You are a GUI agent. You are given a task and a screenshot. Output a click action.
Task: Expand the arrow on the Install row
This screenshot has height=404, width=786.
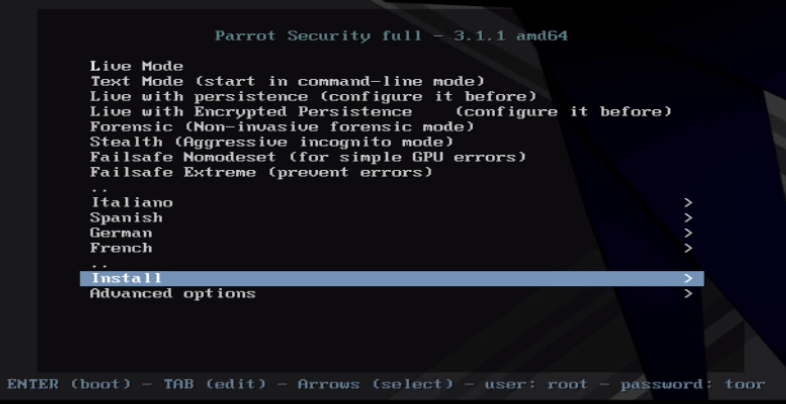pos(688,278)
